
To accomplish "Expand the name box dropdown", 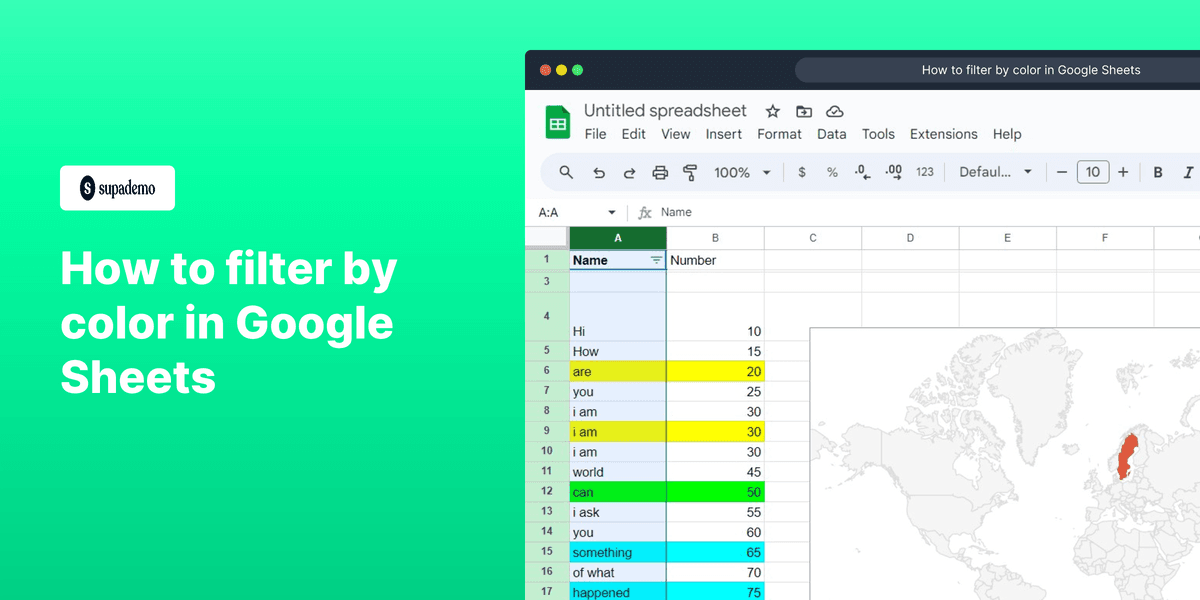I will [x=613, y=212].
